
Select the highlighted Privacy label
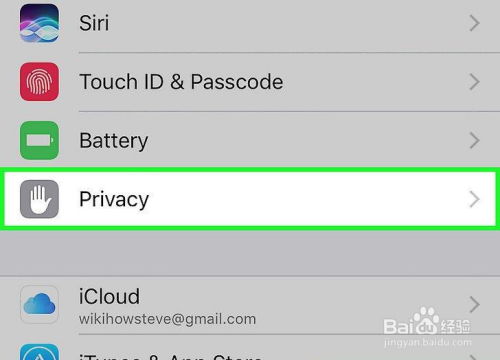coord(114,200)
